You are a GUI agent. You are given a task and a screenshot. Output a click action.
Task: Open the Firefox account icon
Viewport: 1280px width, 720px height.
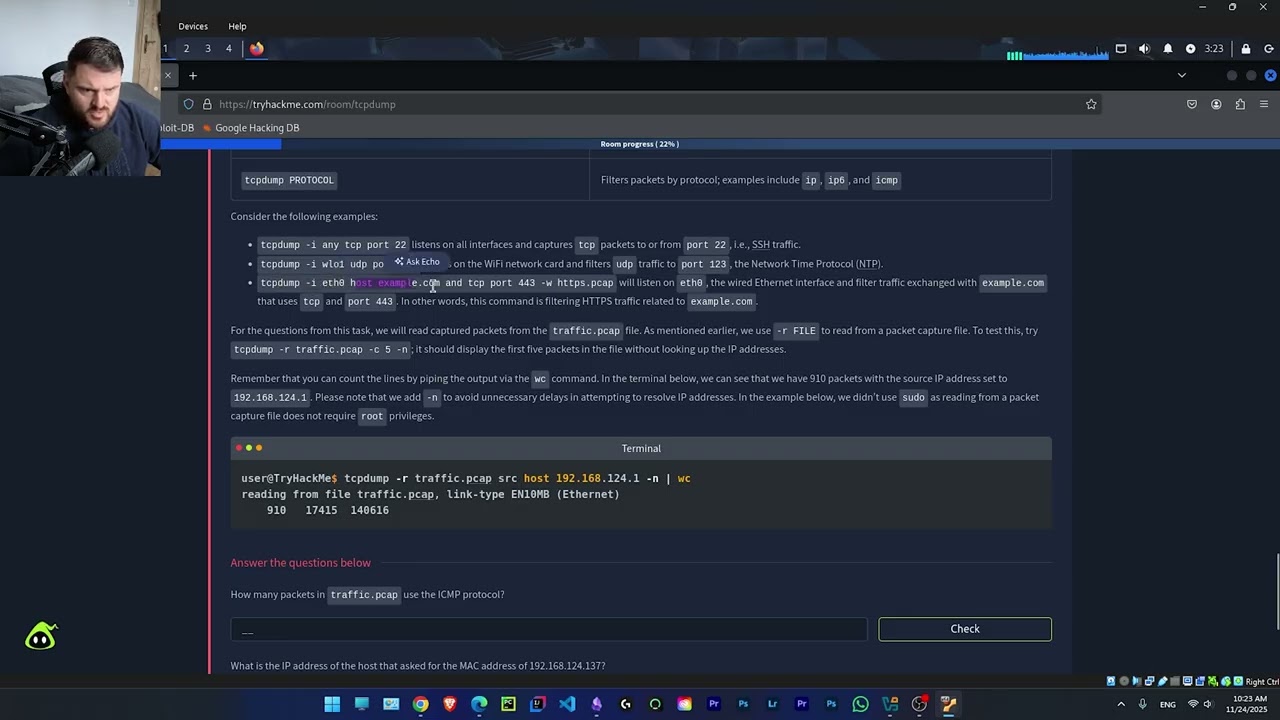click(x=1216, y=104)
